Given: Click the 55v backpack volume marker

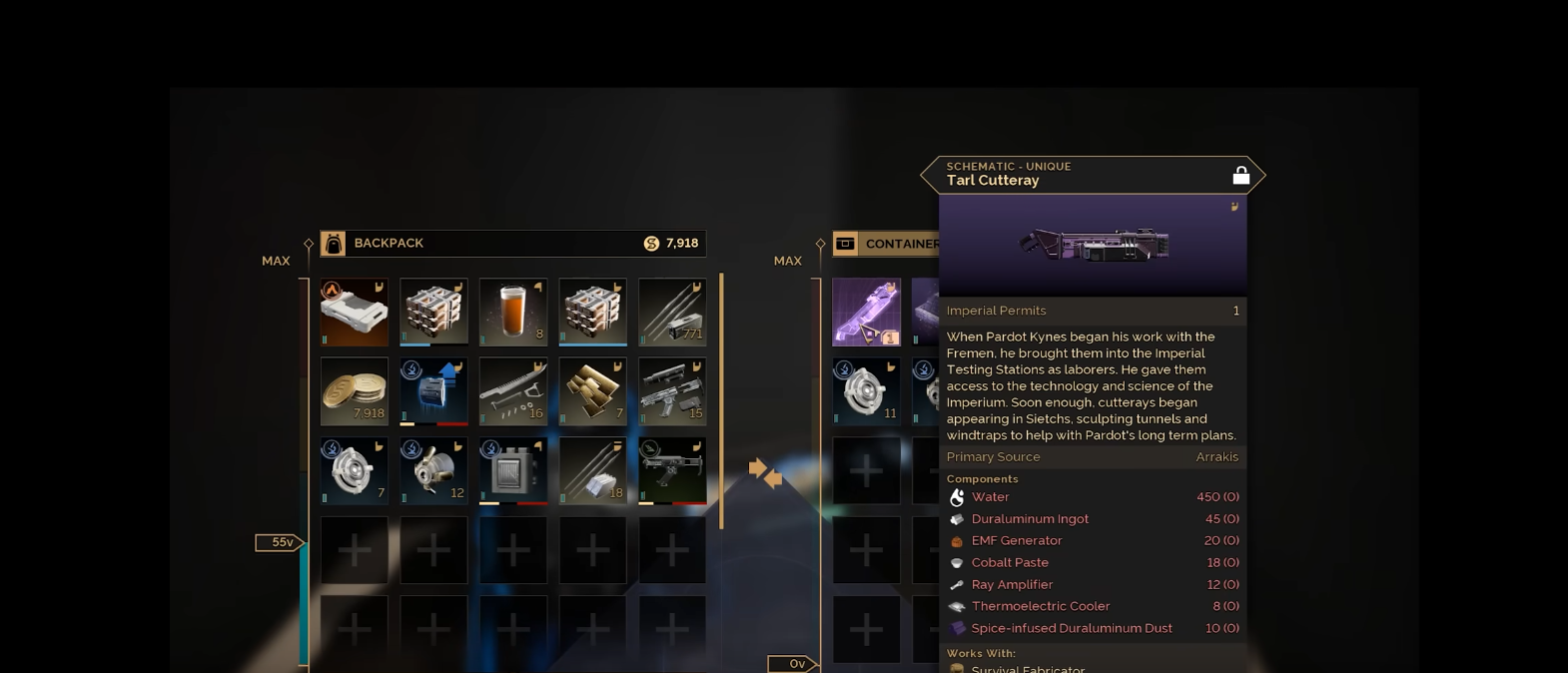Looking at the screenshot, I should 281,542.
